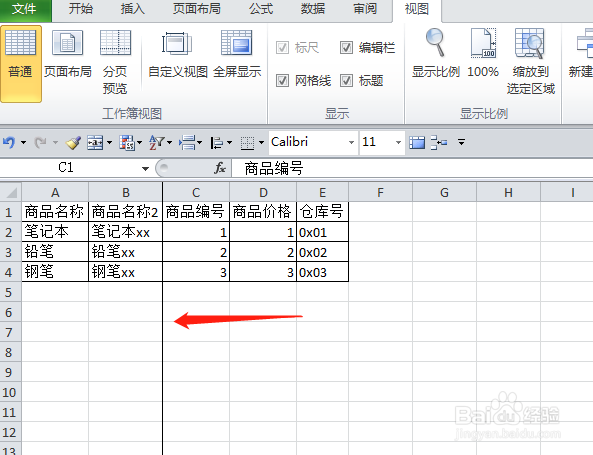Toggle the Gridlines (网格线) checkbox

282,80
